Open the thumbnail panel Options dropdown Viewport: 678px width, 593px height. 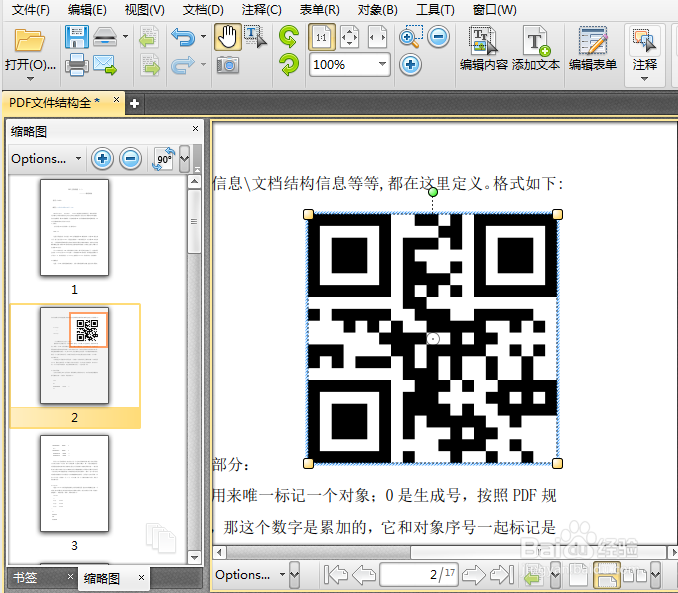coord(46,159)
